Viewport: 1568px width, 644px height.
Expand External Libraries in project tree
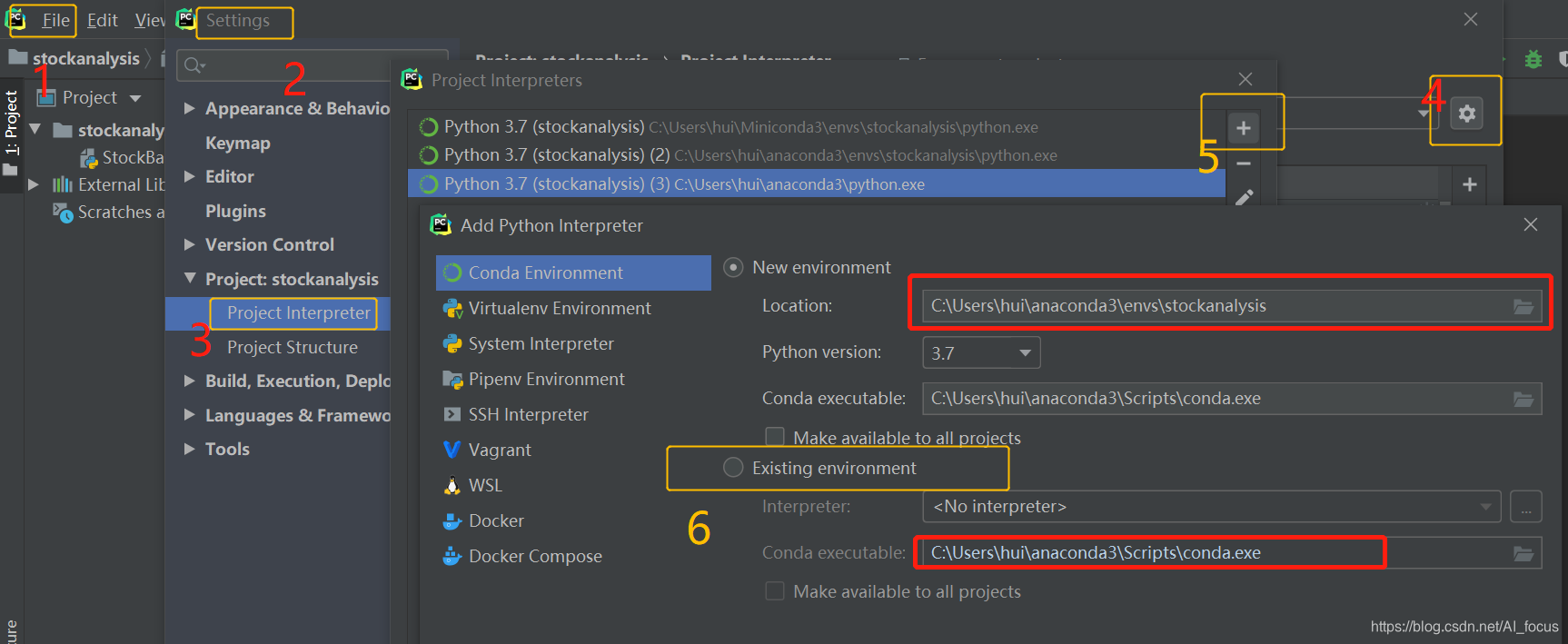point(34,184)
